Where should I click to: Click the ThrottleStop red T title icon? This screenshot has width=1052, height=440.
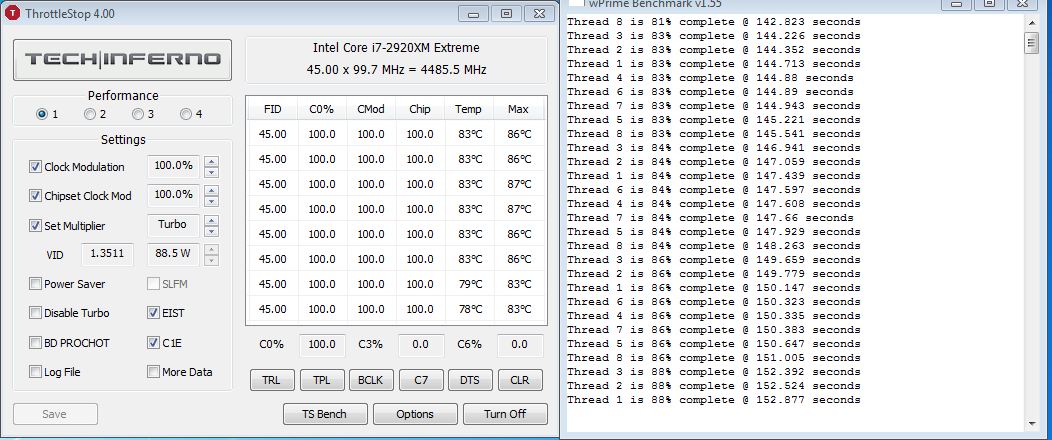(11, 13)
